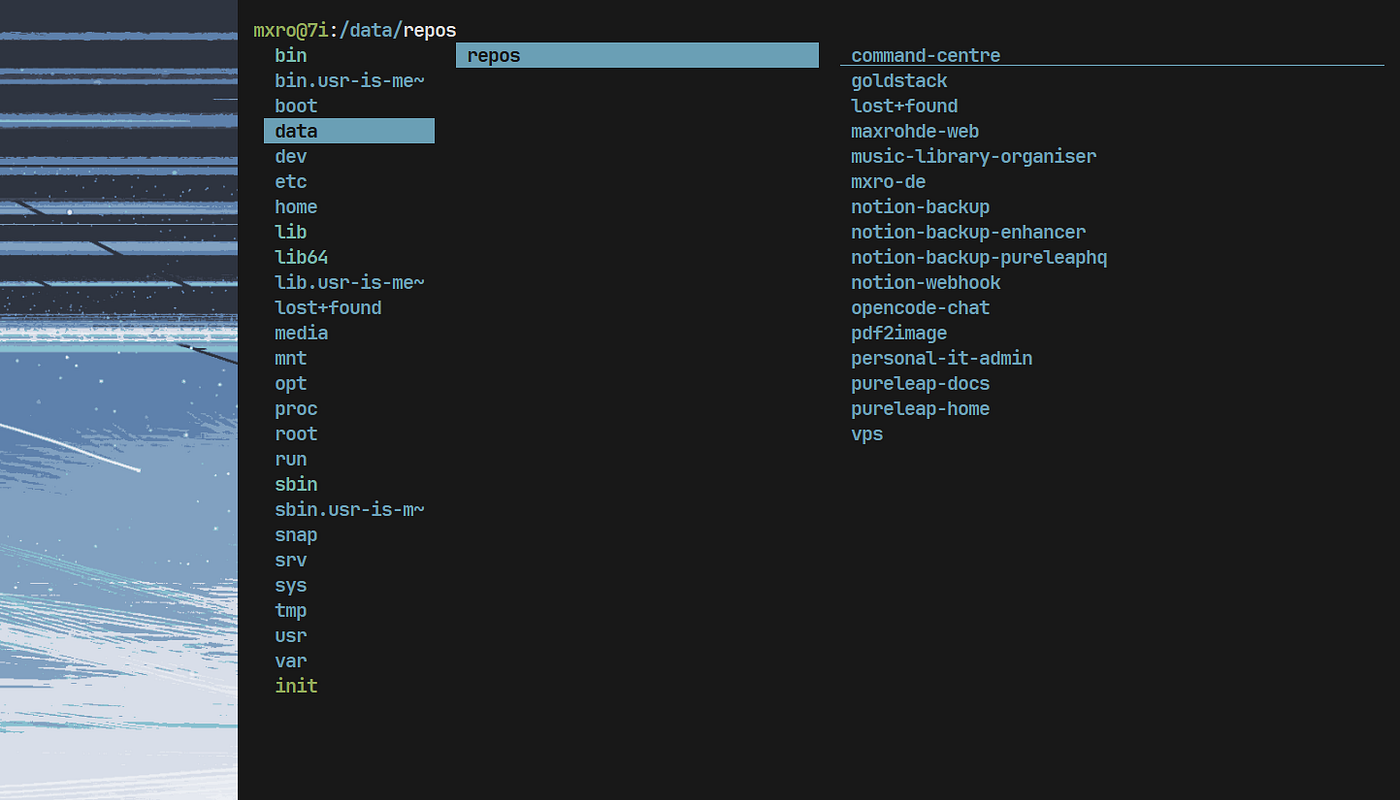This screenshot has width=1400, height=800.
Task: Click the highlighted 'data' directory
Action: tap(349, 131)
